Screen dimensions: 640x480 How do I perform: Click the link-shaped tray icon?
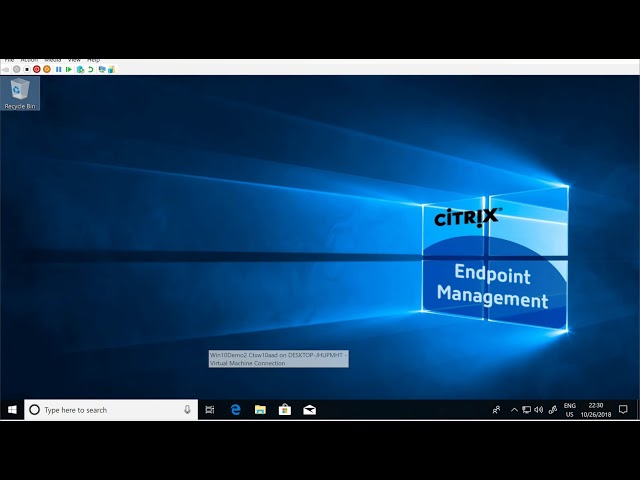tap(553, 409)
